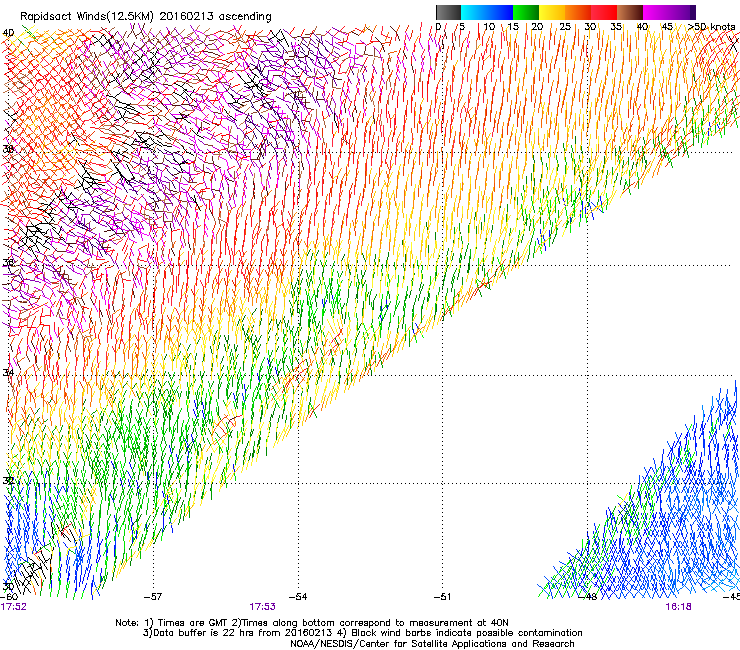Screen dimensions: 740x650
Task: Click the '>50 knots' legend label
Action: [x=711, y=26]
